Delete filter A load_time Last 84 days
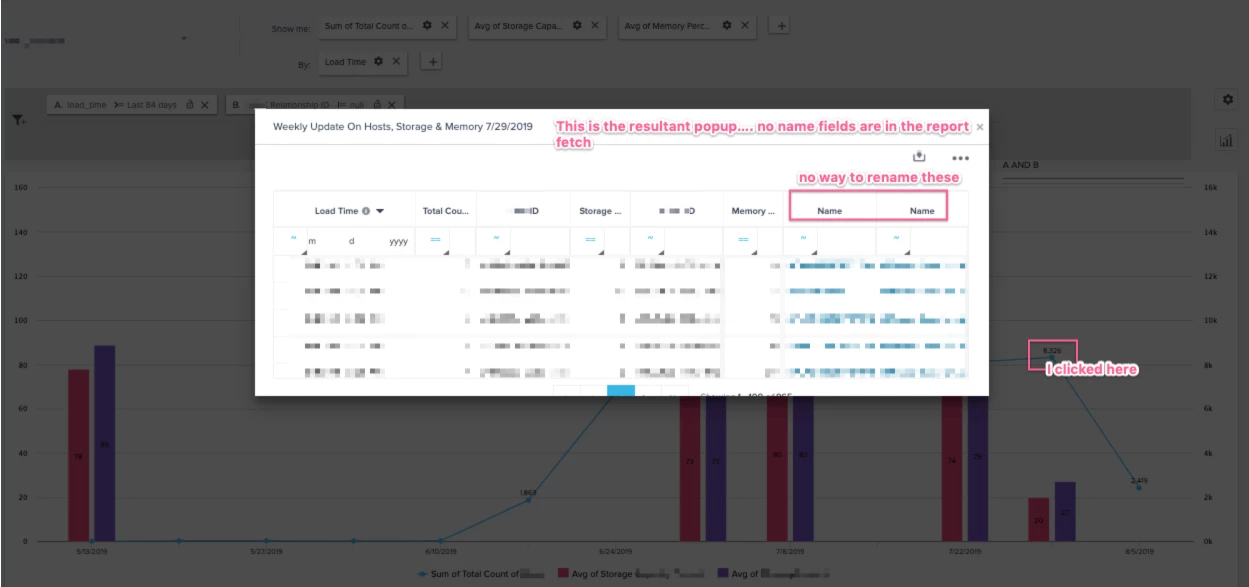Viewport: 1249px width, 587px height. (204, 104)
